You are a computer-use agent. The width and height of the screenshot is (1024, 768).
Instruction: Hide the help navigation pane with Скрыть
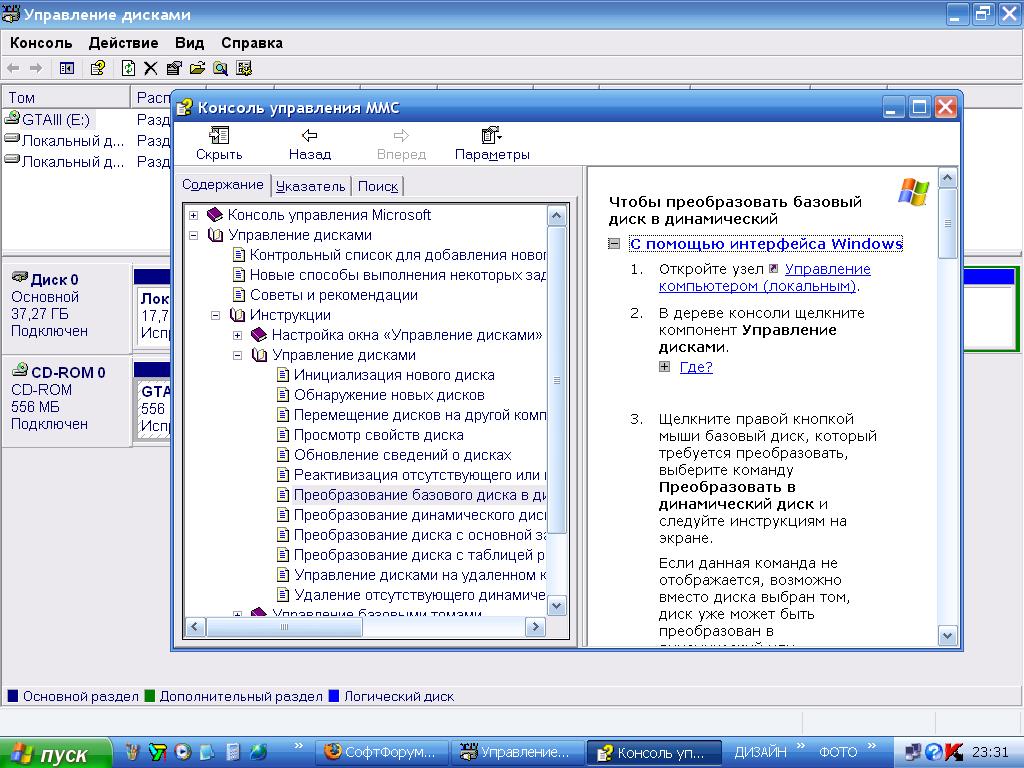click(219, 144)
